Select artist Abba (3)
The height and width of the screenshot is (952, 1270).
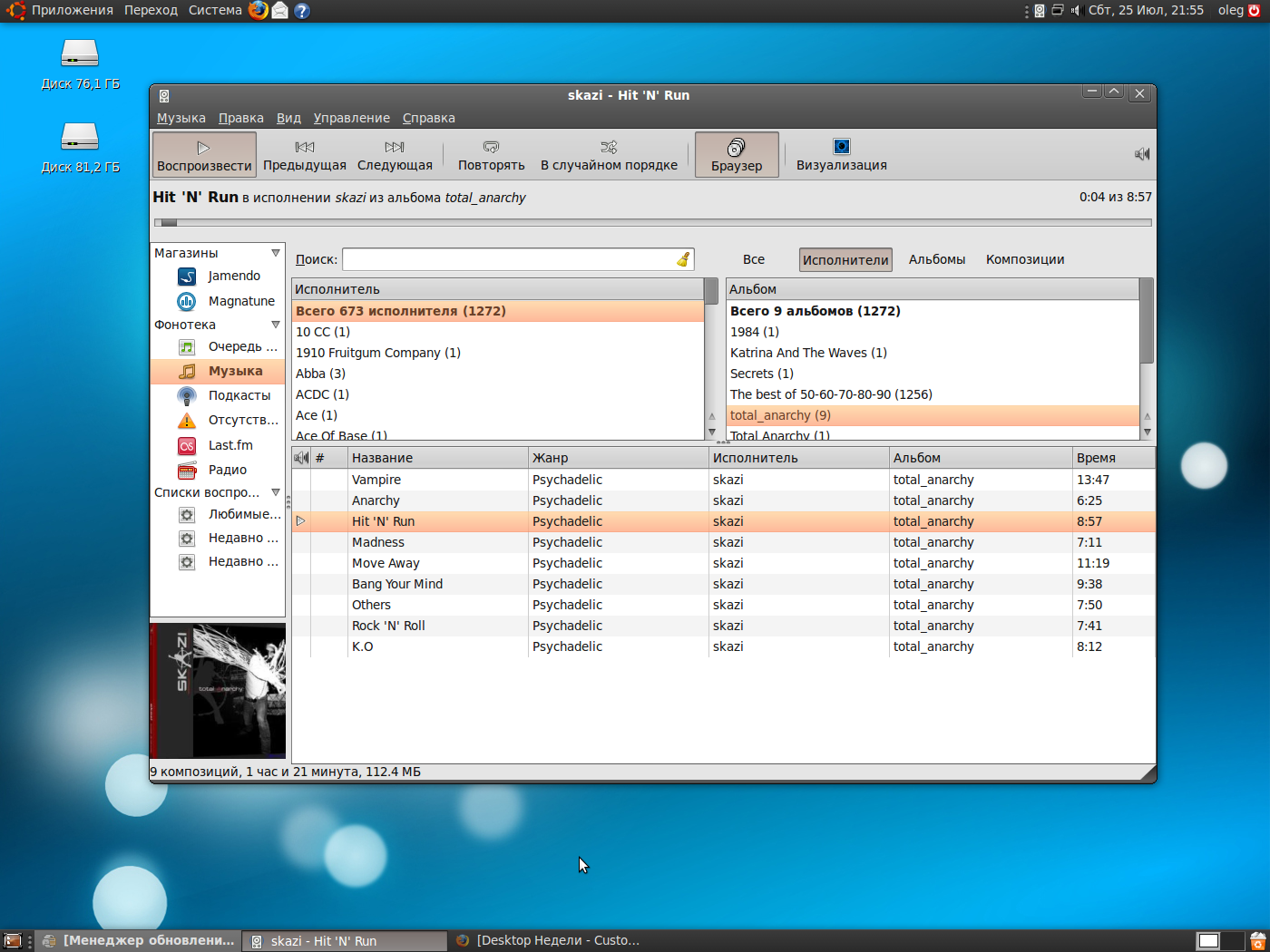click(498, 374)
